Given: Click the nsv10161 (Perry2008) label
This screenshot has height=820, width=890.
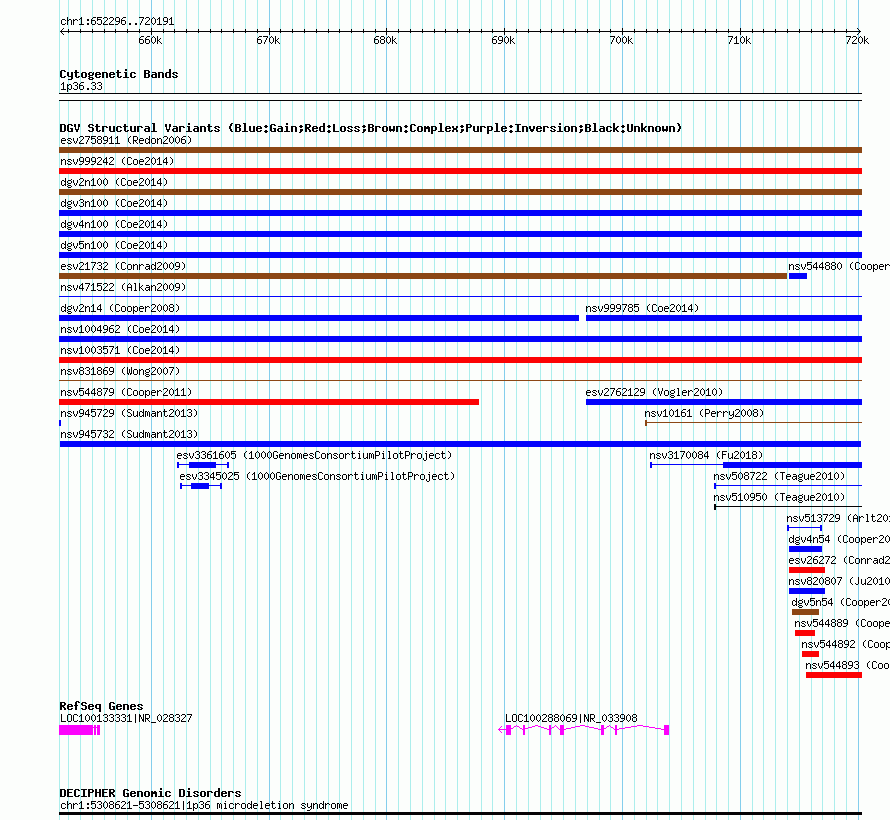Looking at the screenshot, I should (x=704, y=413).
